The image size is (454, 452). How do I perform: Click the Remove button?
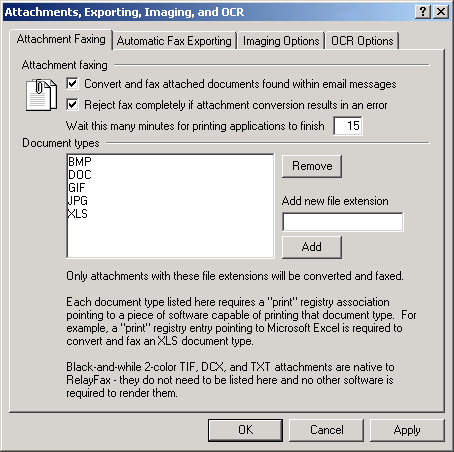(312, 166)
